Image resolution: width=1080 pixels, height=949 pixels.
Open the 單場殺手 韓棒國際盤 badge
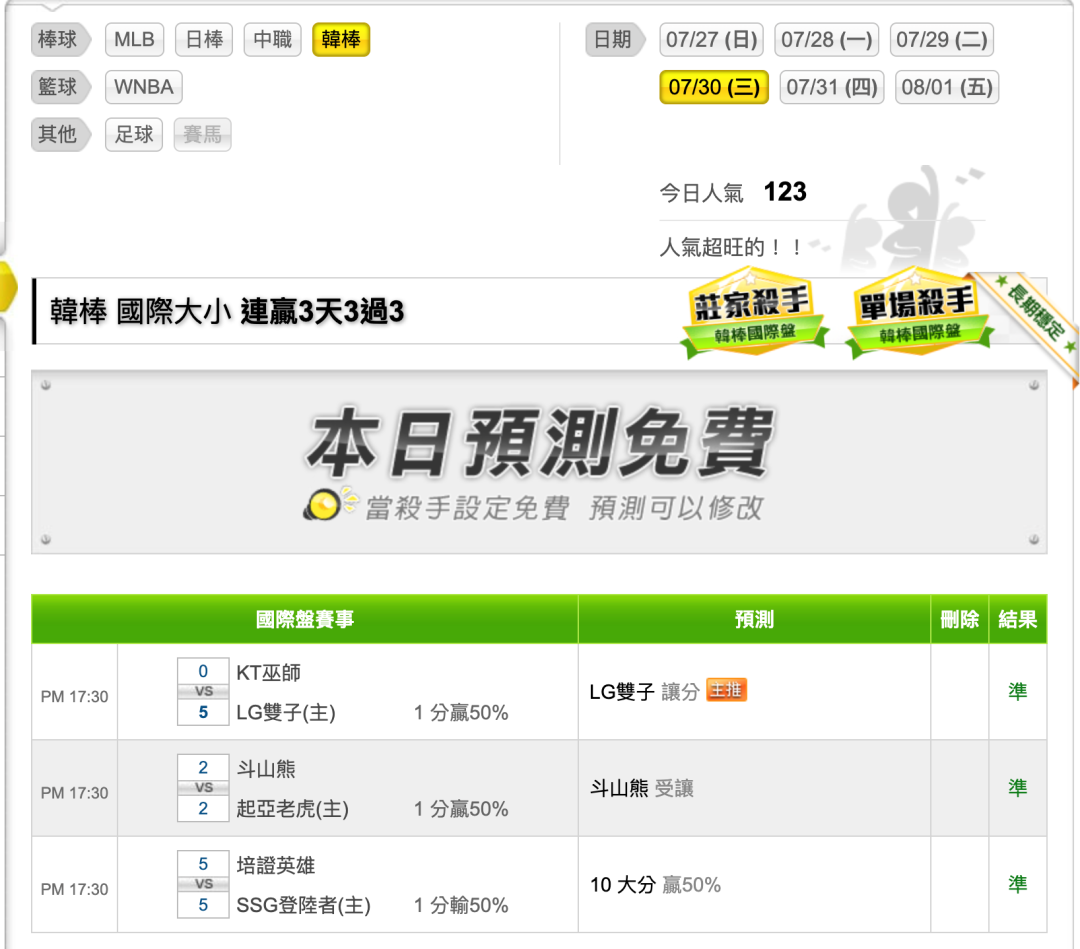[920, 313]
